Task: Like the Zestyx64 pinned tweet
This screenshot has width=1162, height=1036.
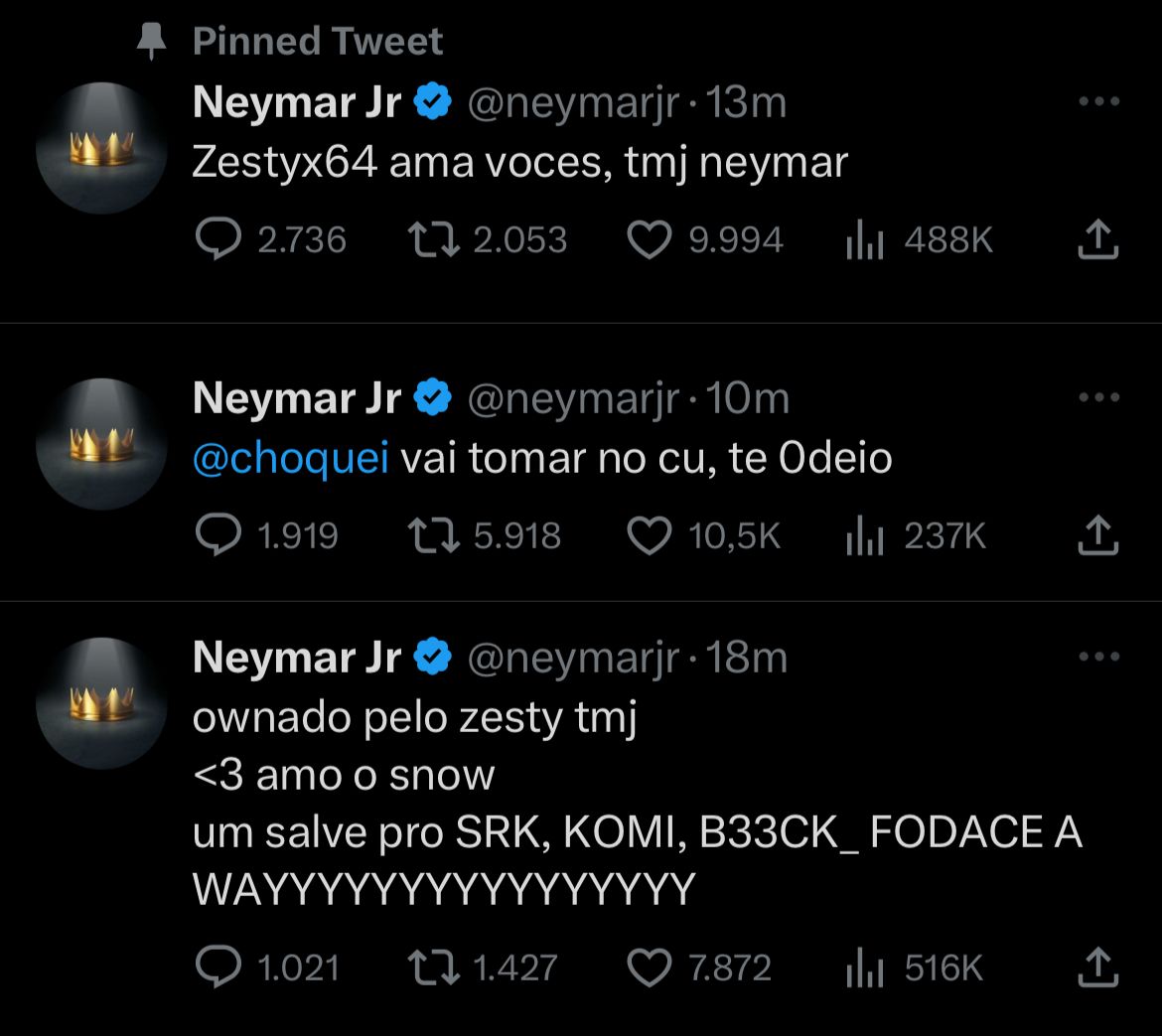Action: (x=651, y=240)
